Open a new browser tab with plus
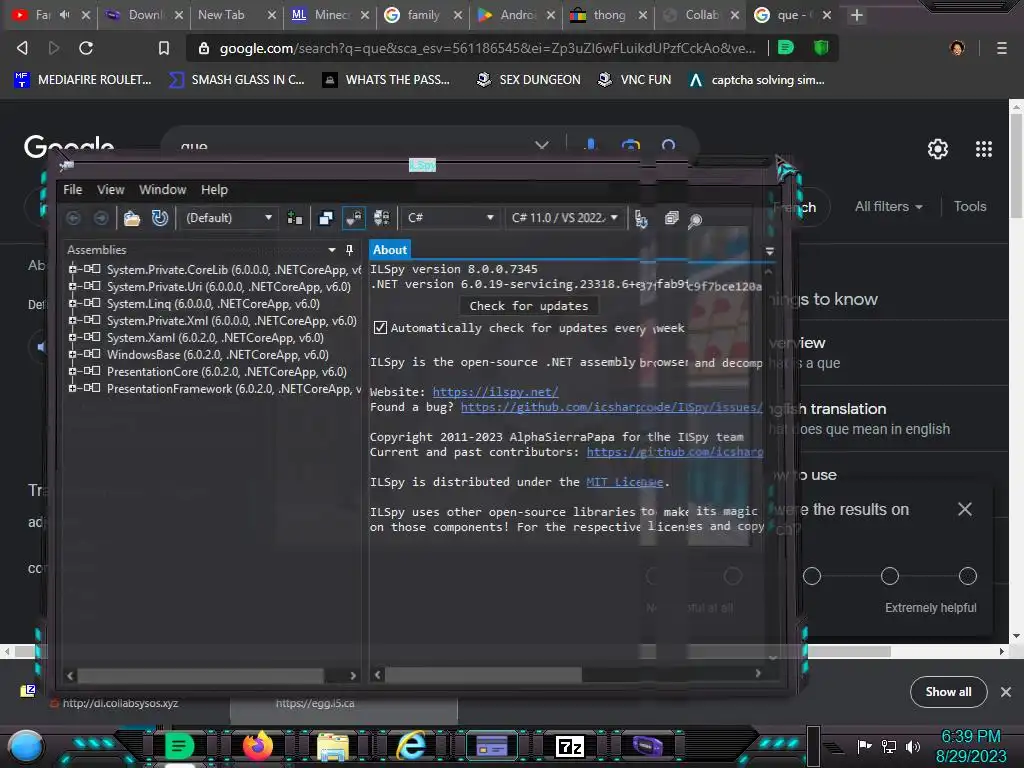Image resolution: width=1024 pixels, height=768 pixels. [x=857, y=15]
